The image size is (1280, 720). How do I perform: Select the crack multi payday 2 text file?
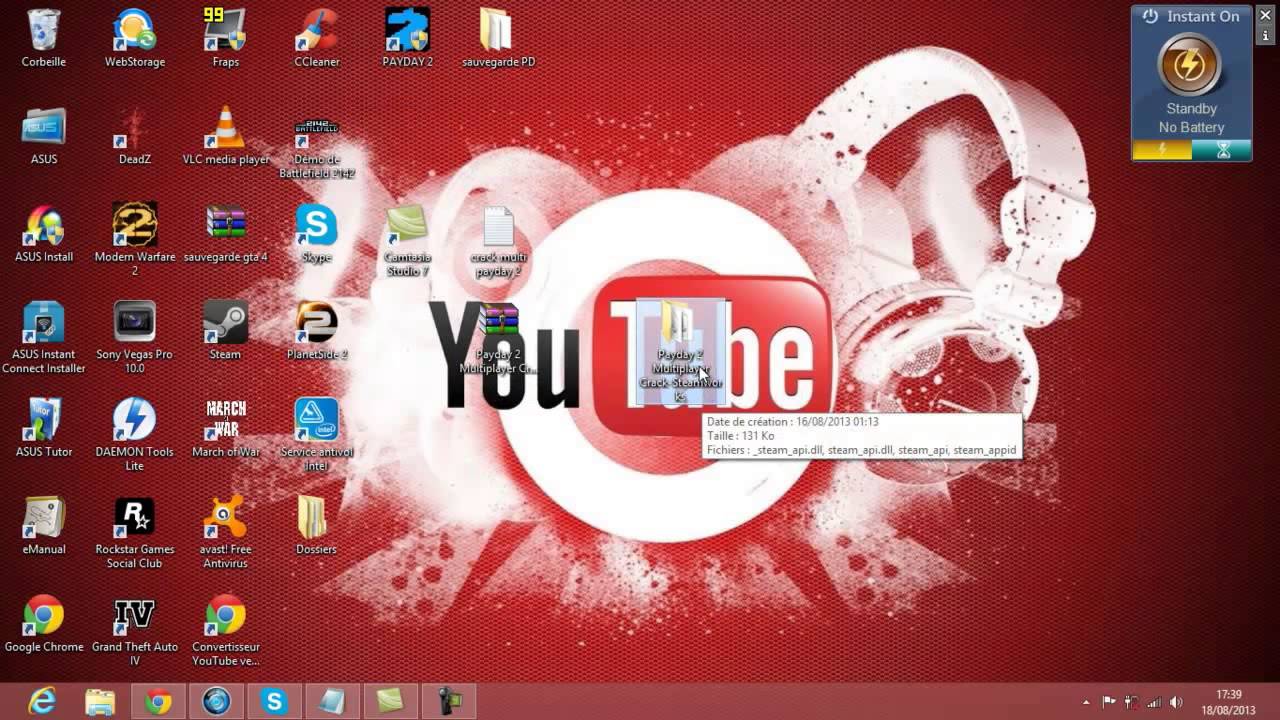point(498,240)
